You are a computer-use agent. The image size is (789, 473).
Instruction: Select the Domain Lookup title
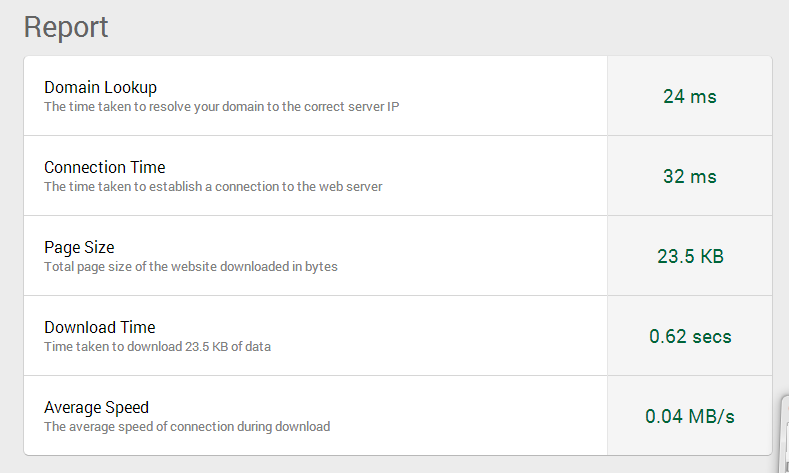pyautogui.click(x=101, y=87)
